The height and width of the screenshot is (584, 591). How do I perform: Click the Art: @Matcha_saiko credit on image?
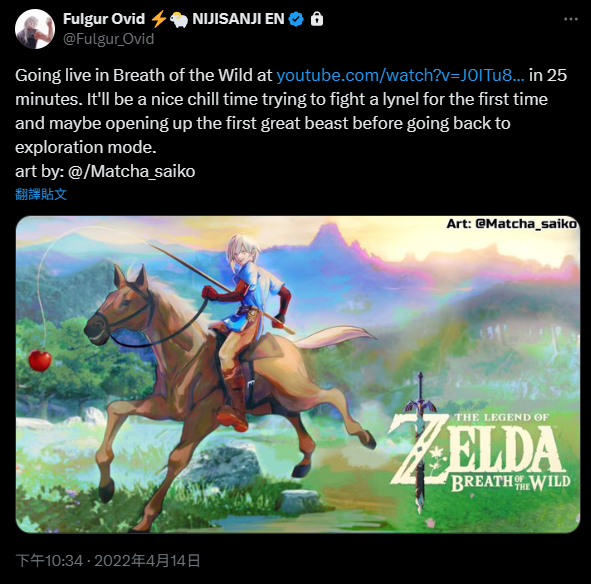pyautogui.click(x=511, y=224)
